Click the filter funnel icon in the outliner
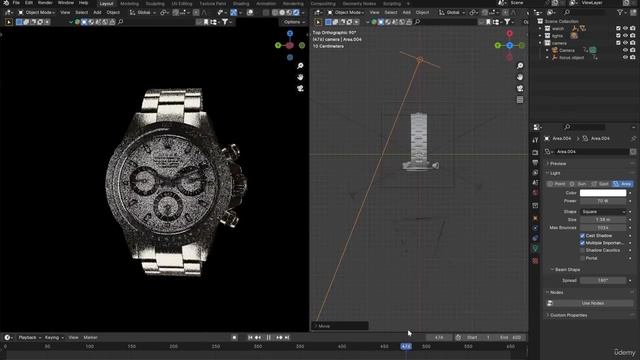 pyautogui.click(x=620, y=13)
